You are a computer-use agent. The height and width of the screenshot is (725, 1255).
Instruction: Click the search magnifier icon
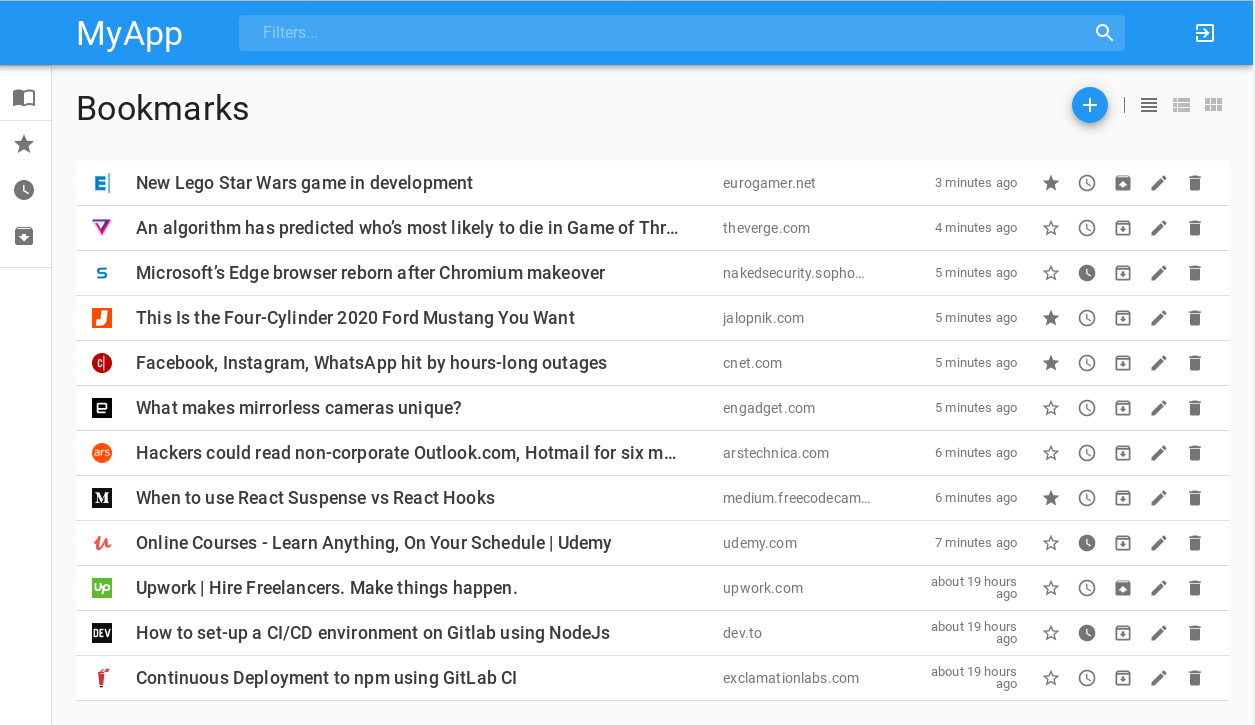[1105, 33]
